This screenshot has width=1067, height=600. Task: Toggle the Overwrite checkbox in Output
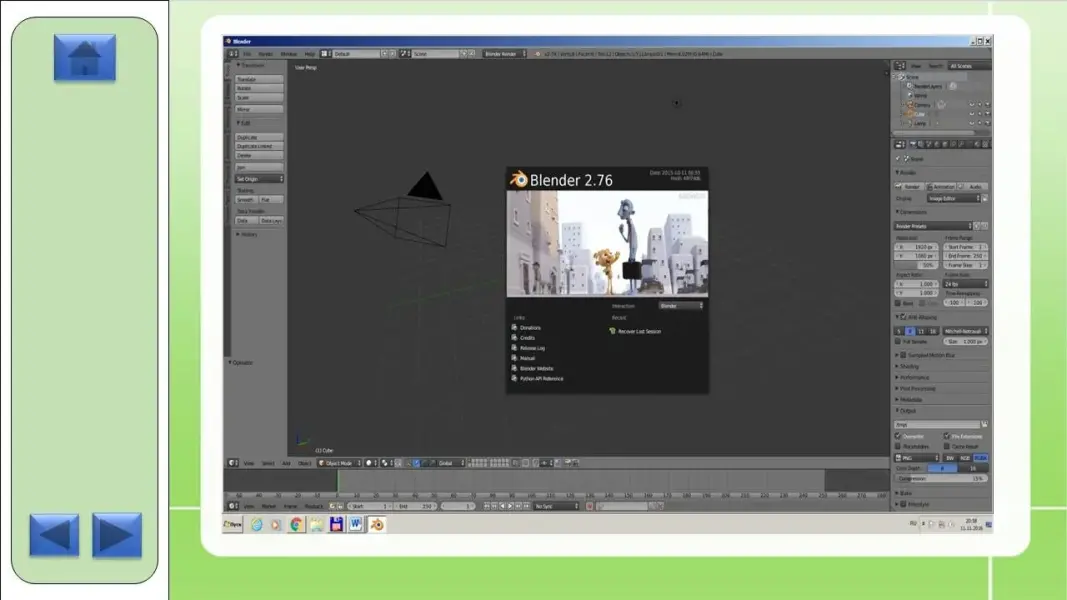[x=899, y=436]
